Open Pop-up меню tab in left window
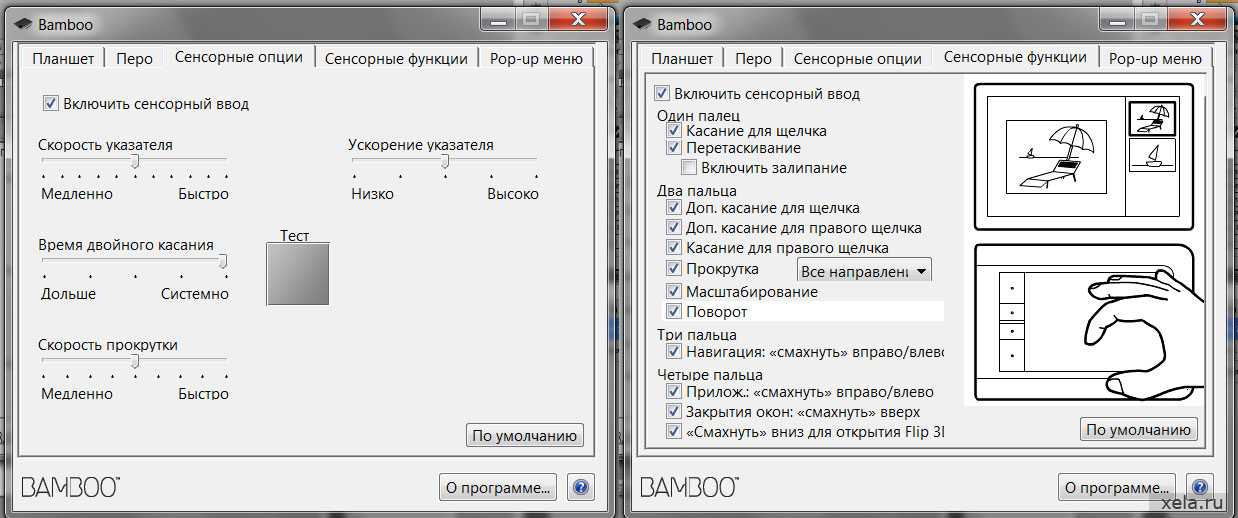The image size is (1238, 518). pos(536,59)
